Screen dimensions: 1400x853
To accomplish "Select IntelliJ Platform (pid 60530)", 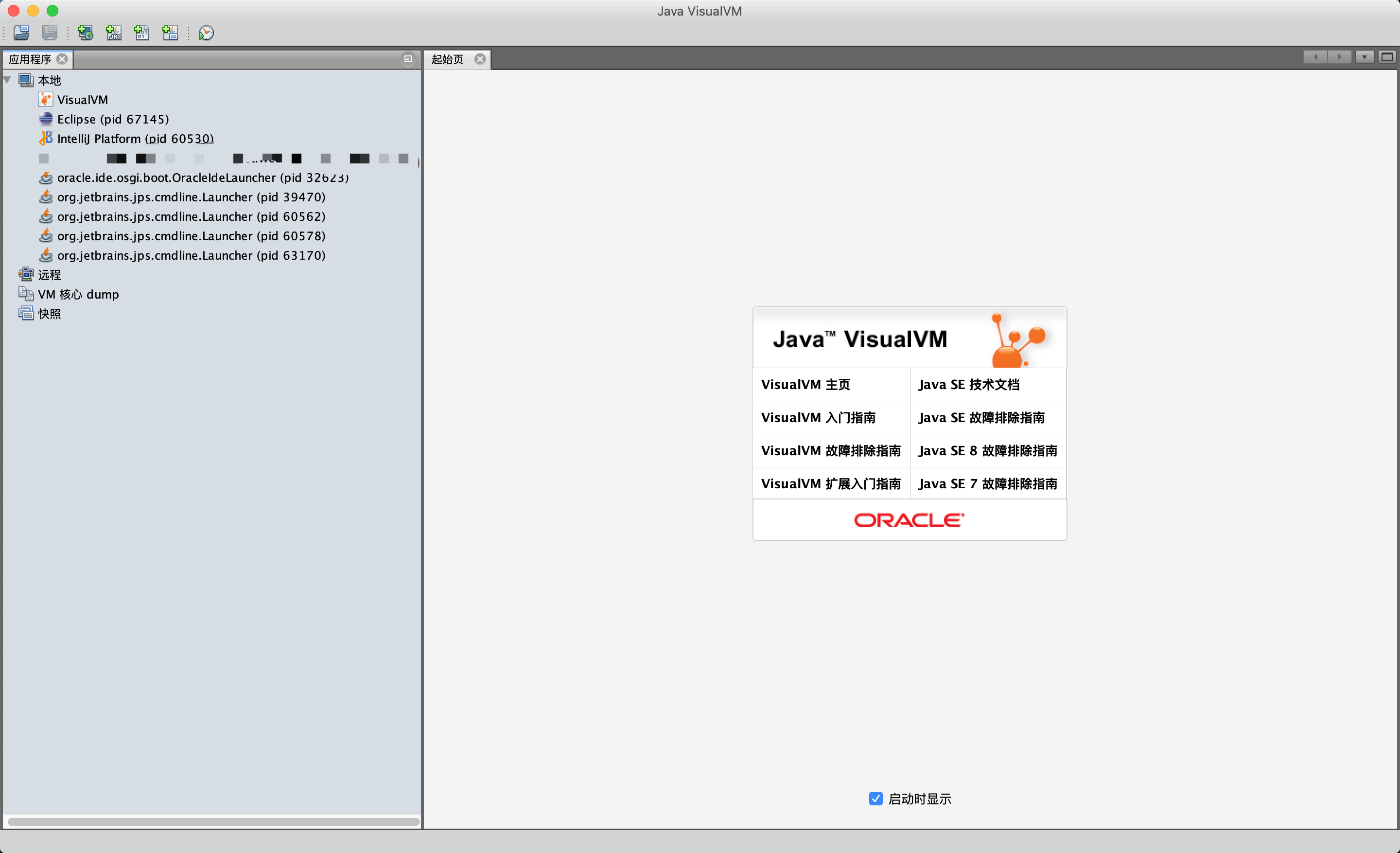I will pos(135,139).
